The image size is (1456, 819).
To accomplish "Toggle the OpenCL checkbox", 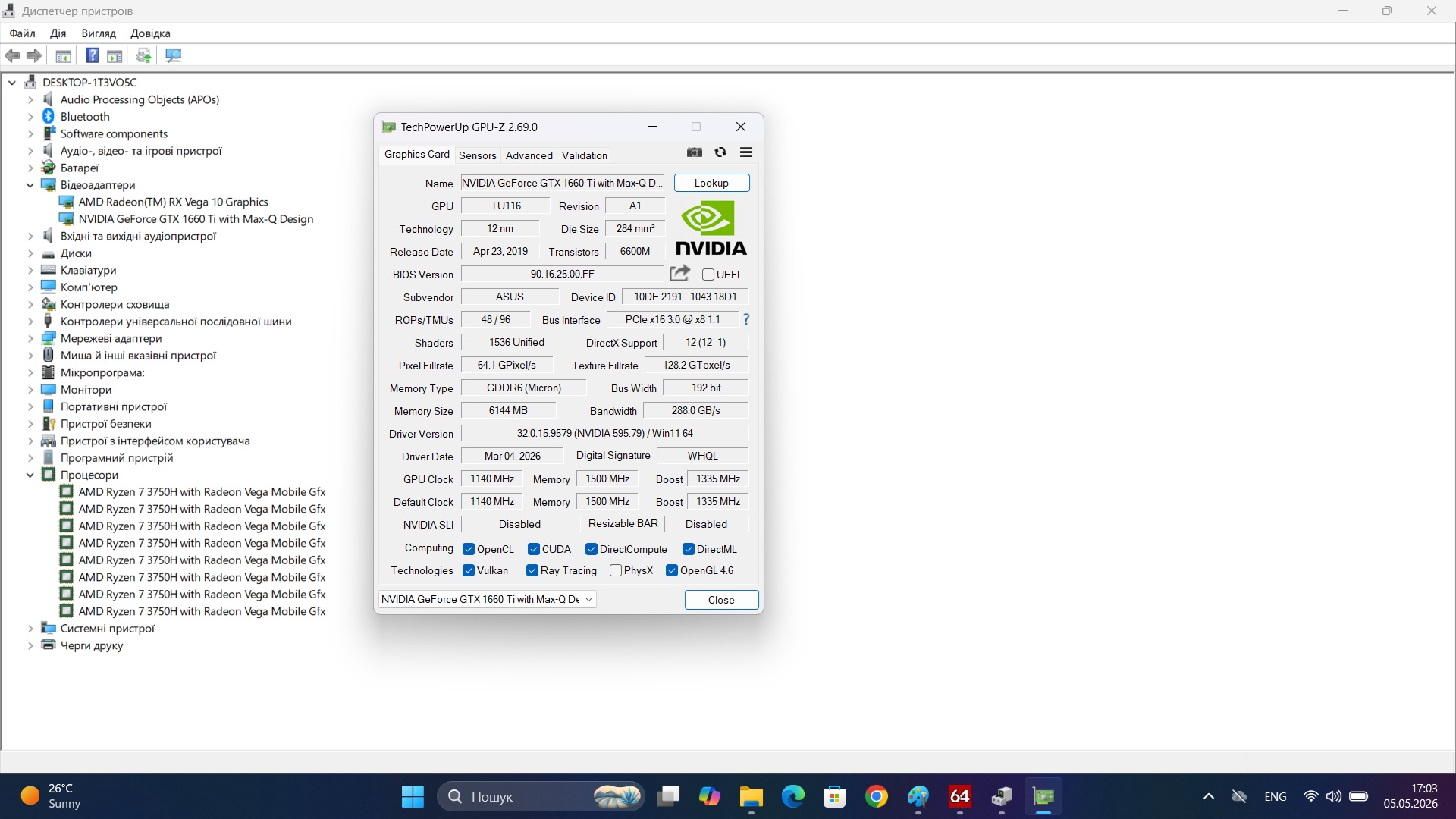I will [469, 549].
